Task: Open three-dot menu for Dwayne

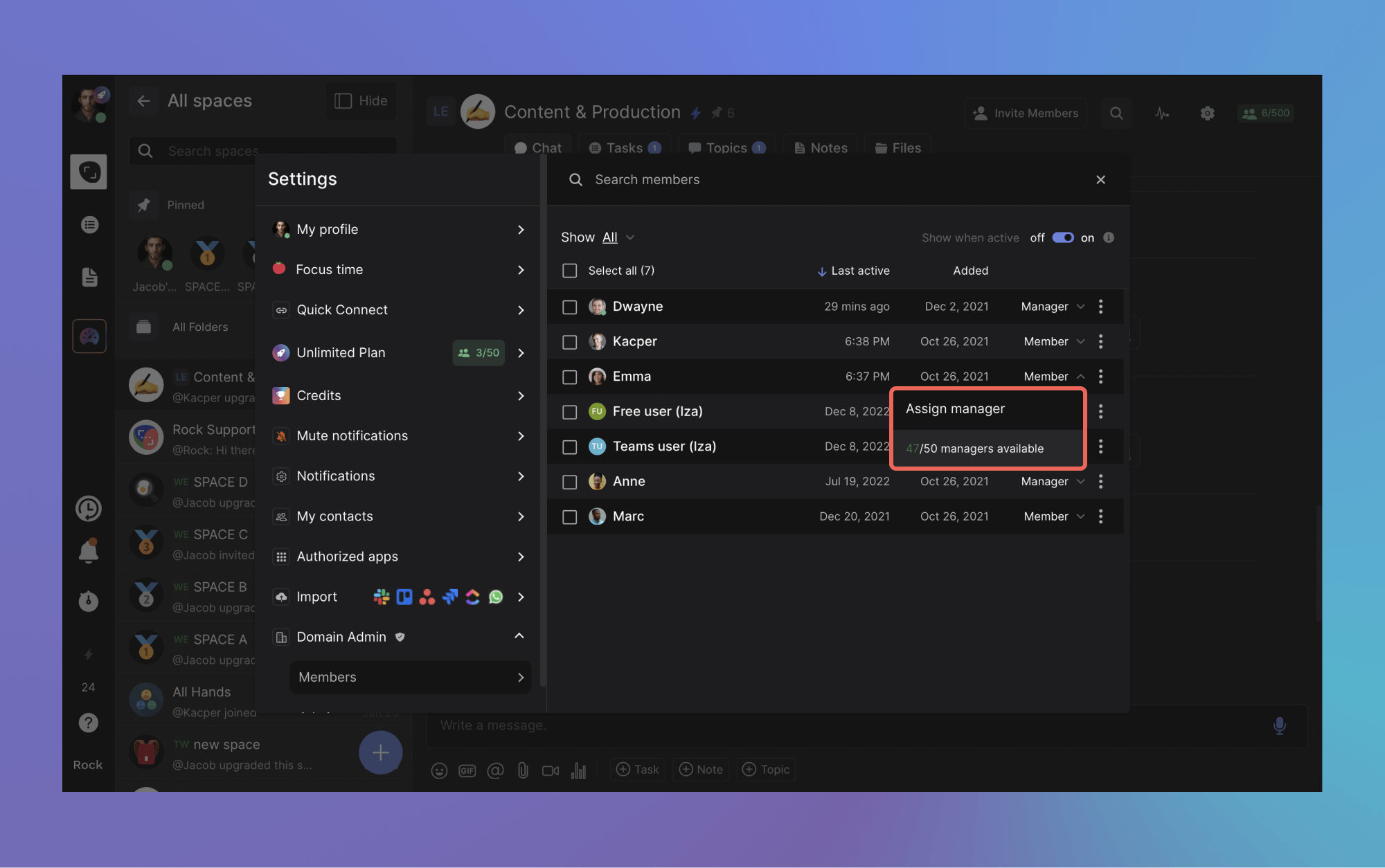Action: [x=1100, y=307]
